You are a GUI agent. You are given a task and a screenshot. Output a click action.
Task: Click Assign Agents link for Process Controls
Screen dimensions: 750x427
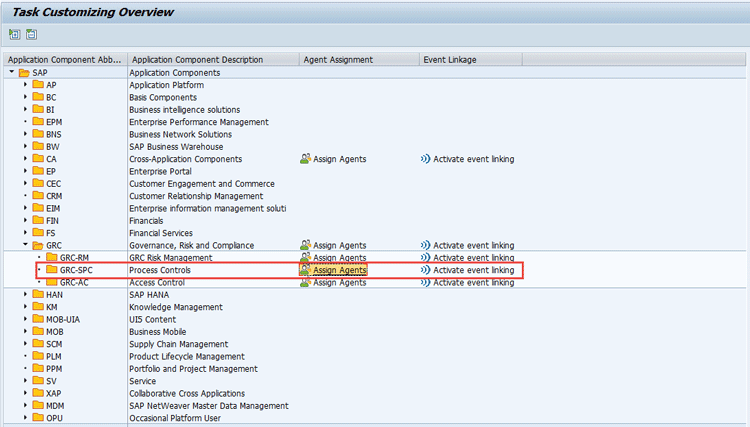click(x=339, y=270)
